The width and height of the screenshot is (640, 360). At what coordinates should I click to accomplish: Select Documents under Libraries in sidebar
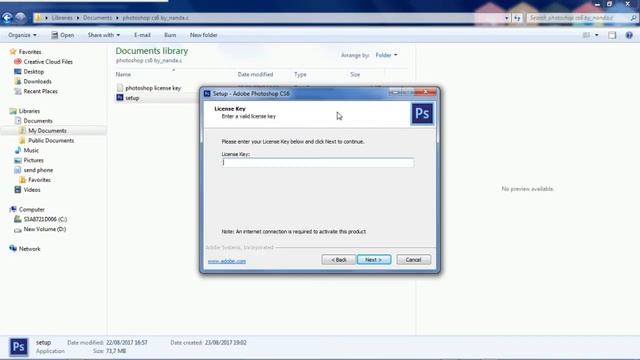[x=38, y=121]
